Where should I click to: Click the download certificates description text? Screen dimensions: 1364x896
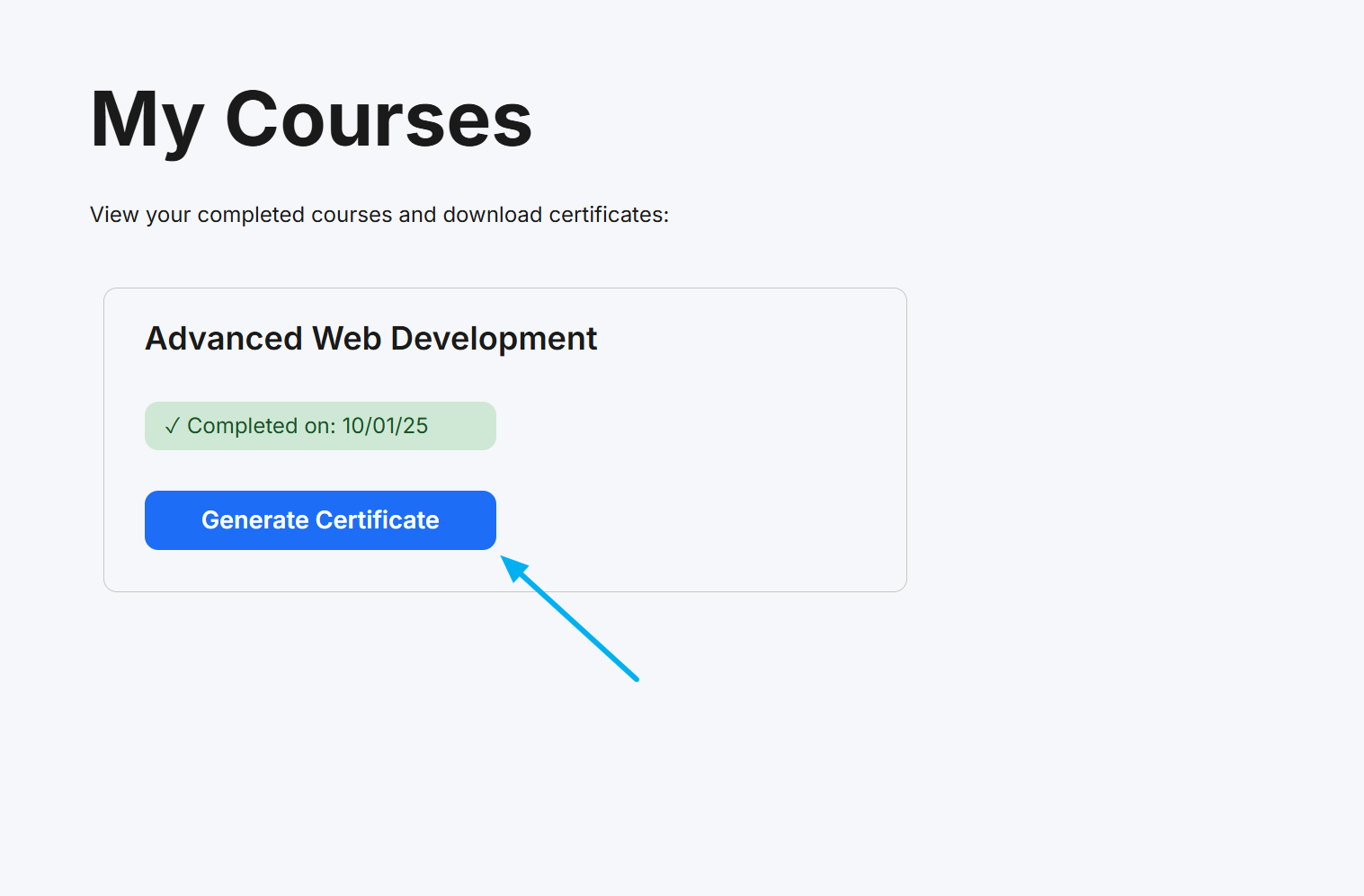tap(378, 214)
